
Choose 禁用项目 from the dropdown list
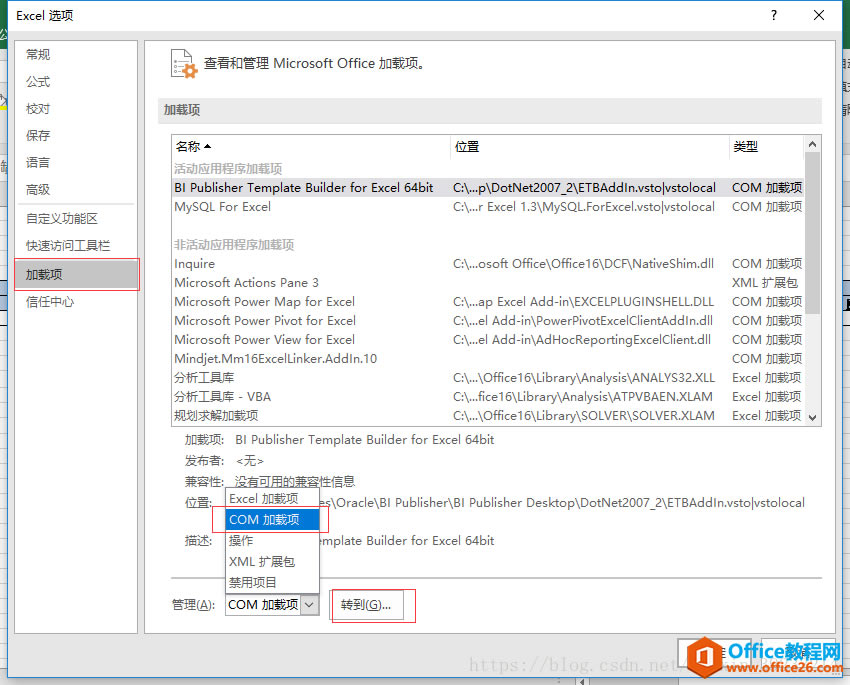click(x=272, y=583)
